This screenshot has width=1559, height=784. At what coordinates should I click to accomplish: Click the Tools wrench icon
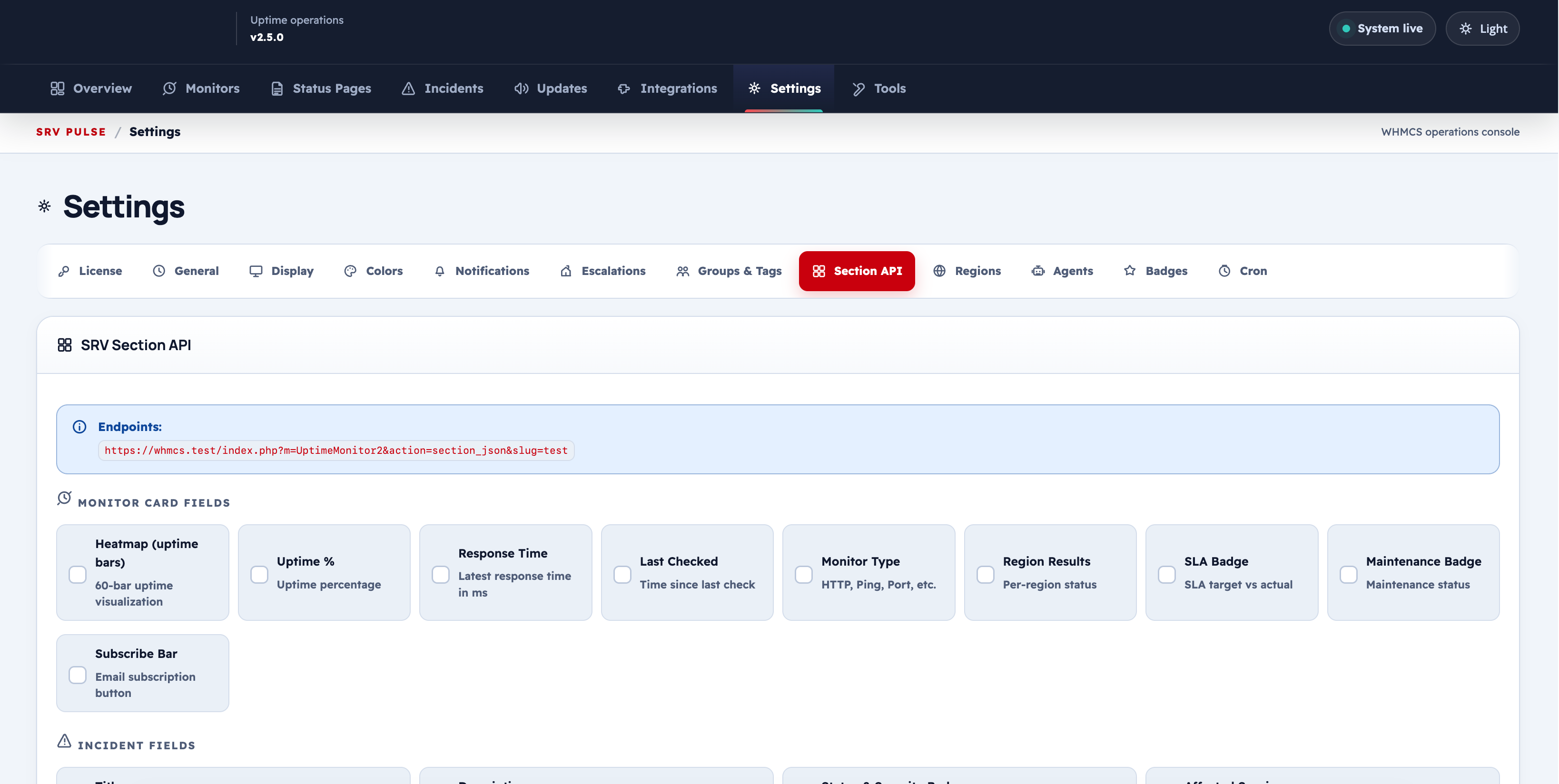pos(858,88)
